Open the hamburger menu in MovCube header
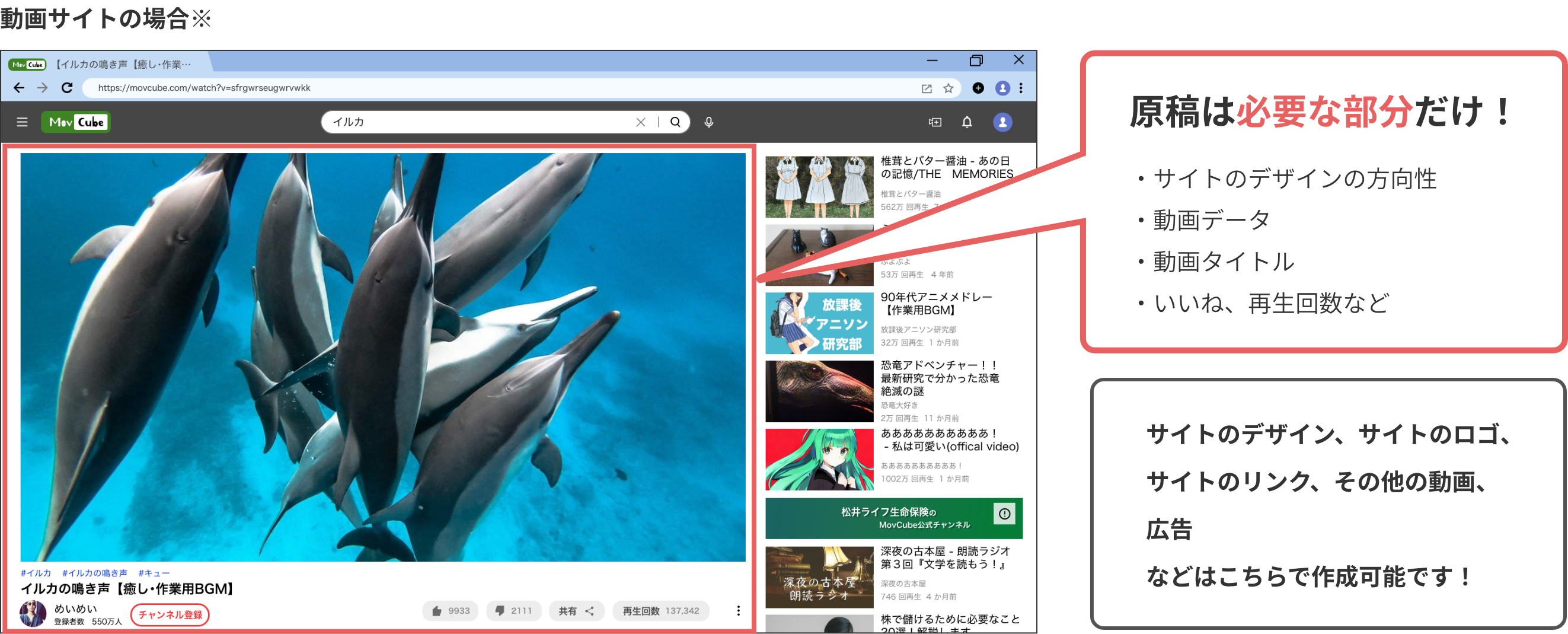Viewport: 1568px width, 634px height. (x=22, y=122)
